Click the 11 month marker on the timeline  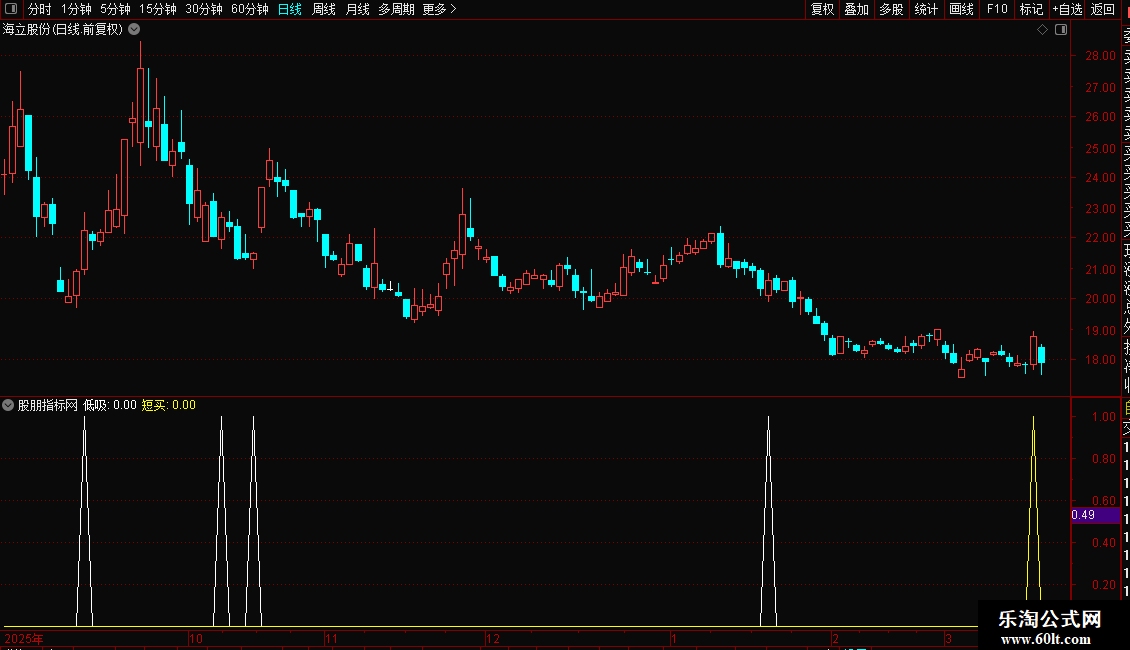click(x=331, y=638)
